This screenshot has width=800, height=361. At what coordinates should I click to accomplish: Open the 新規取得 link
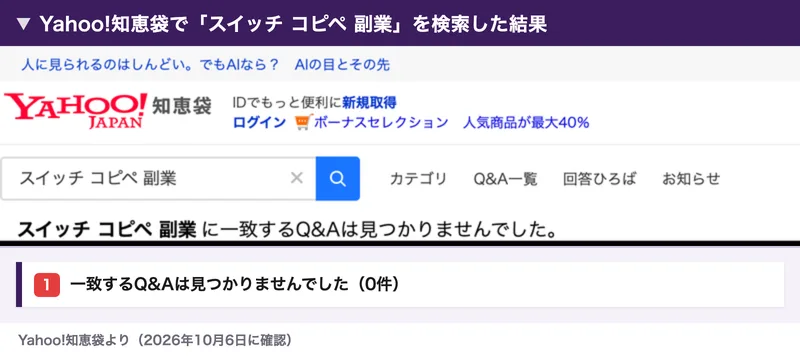point(369,103)
